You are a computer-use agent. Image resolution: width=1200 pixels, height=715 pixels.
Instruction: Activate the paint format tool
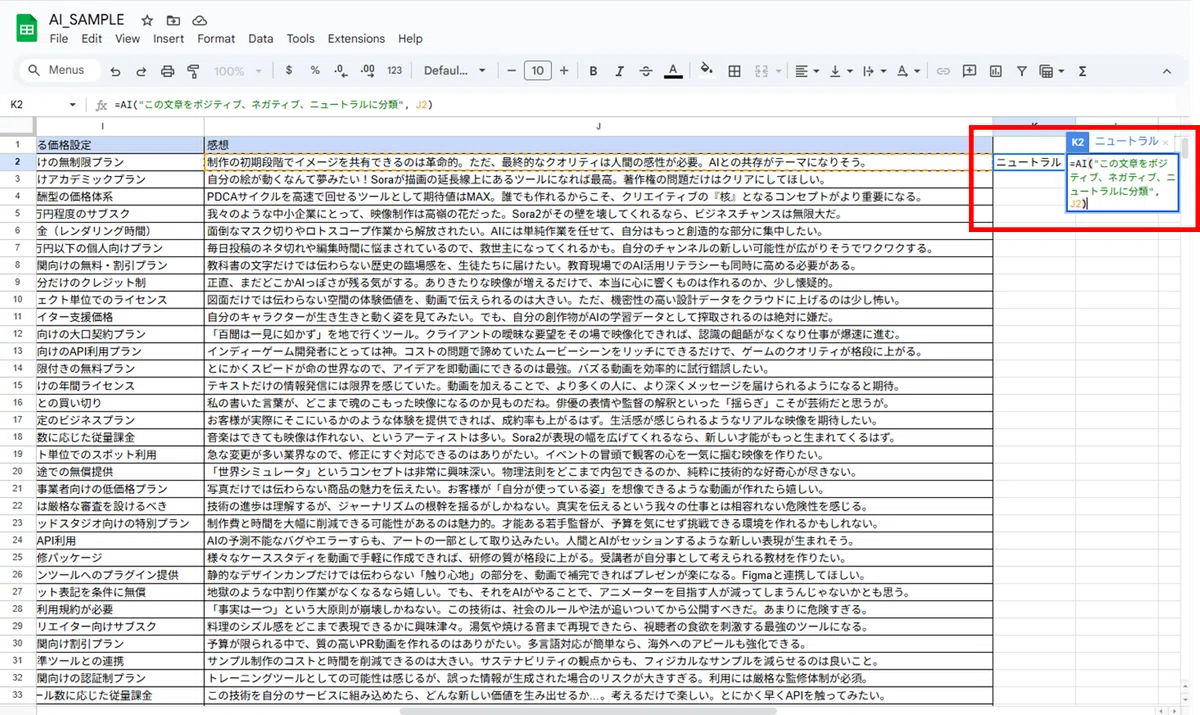[x=193, y=71]
